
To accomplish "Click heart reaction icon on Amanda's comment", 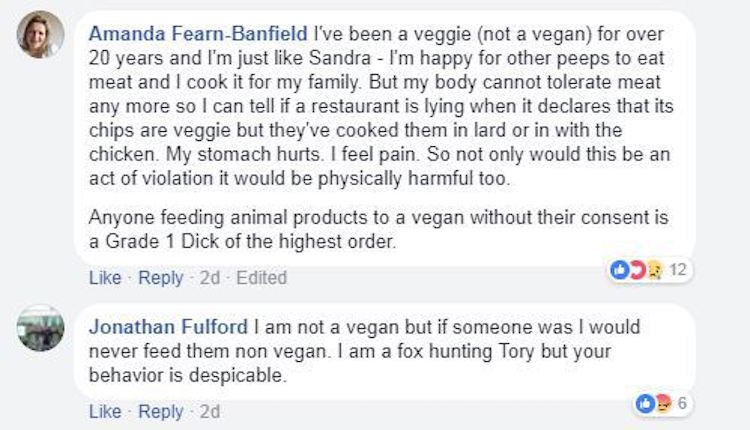I will coord(635,270).
